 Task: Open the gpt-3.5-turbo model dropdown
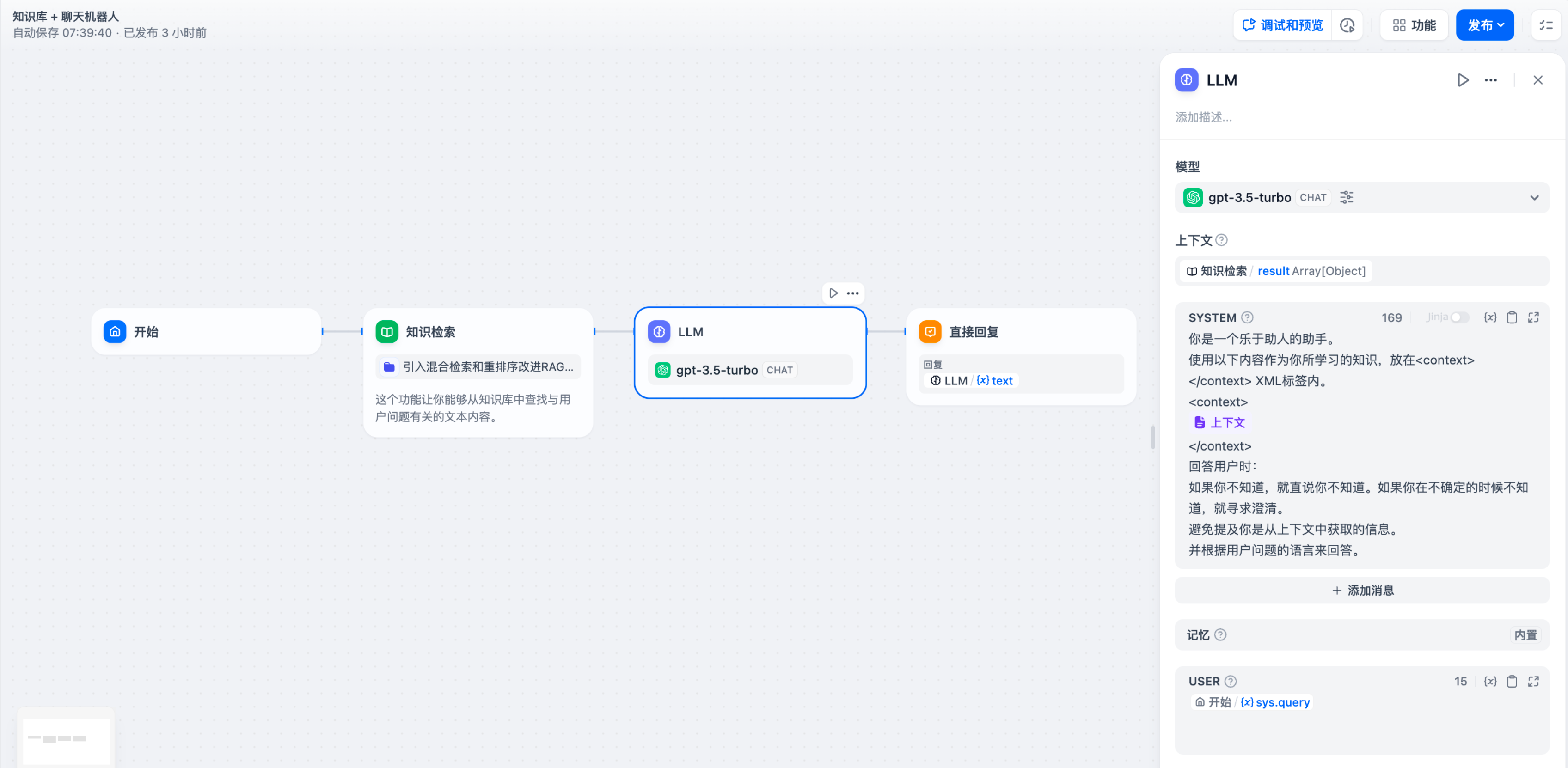pos(1535,197)
